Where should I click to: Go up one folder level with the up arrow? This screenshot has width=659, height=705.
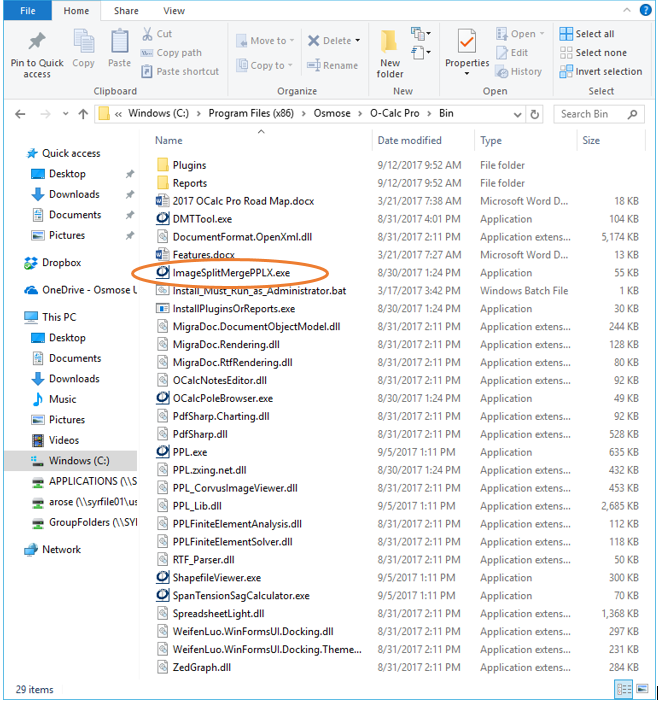(83, 114)
